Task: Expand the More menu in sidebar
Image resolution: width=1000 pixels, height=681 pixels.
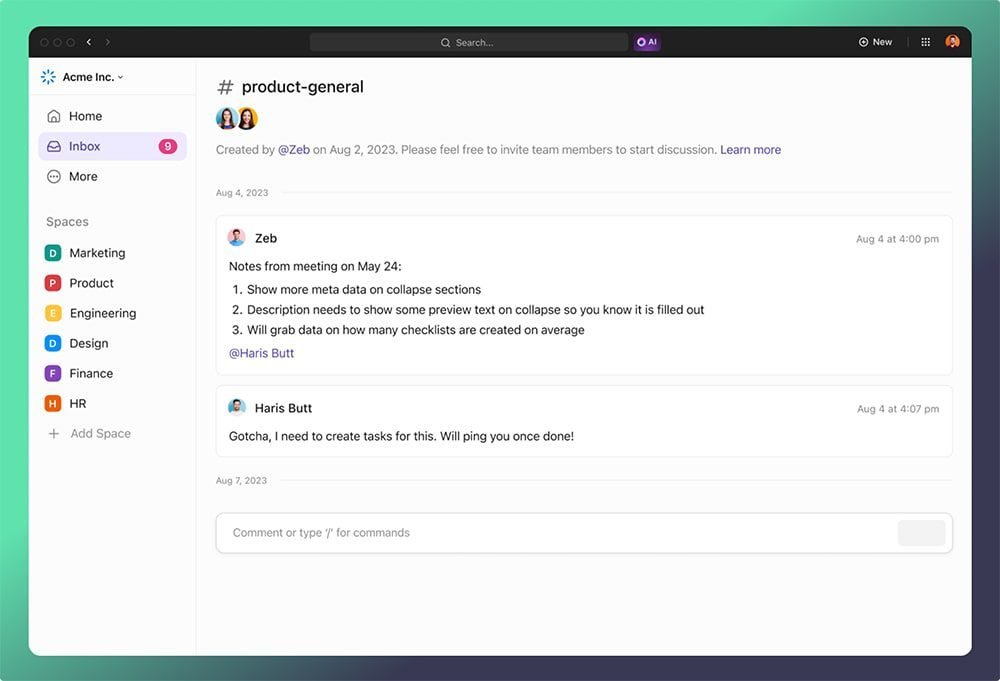Action: (83, 176)
